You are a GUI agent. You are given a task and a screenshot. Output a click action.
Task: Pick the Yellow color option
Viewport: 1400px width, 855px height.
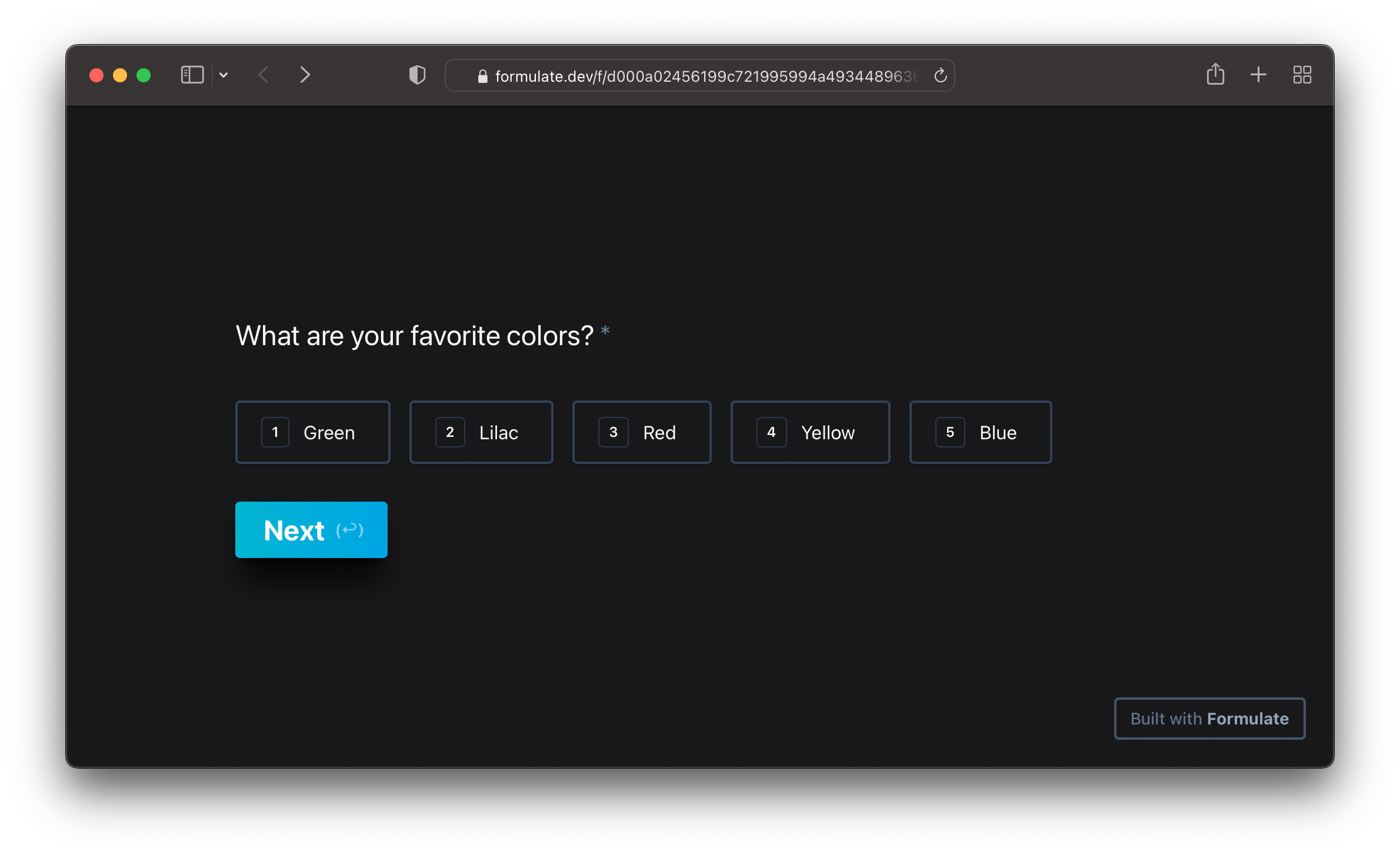[809, 432]
